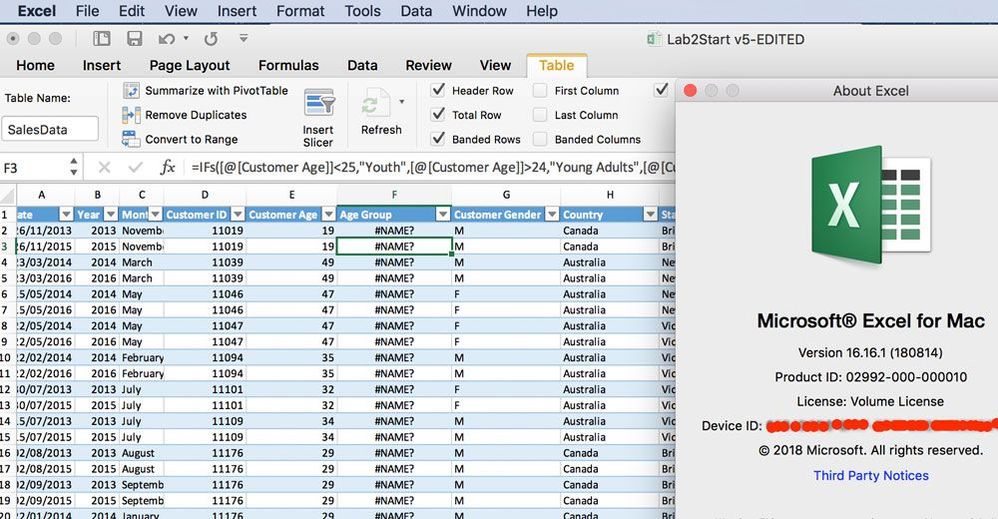
Task: Click the Name Box showing F3
Action: coord(35,167)
